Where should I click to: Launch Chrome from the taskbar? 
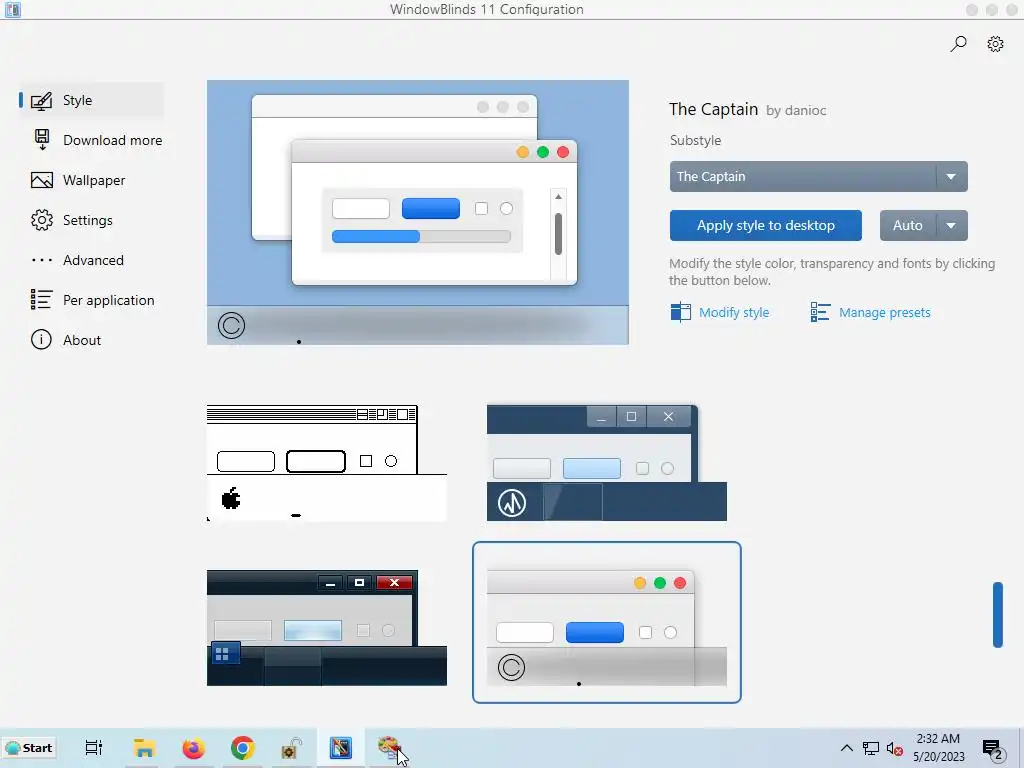242,748
